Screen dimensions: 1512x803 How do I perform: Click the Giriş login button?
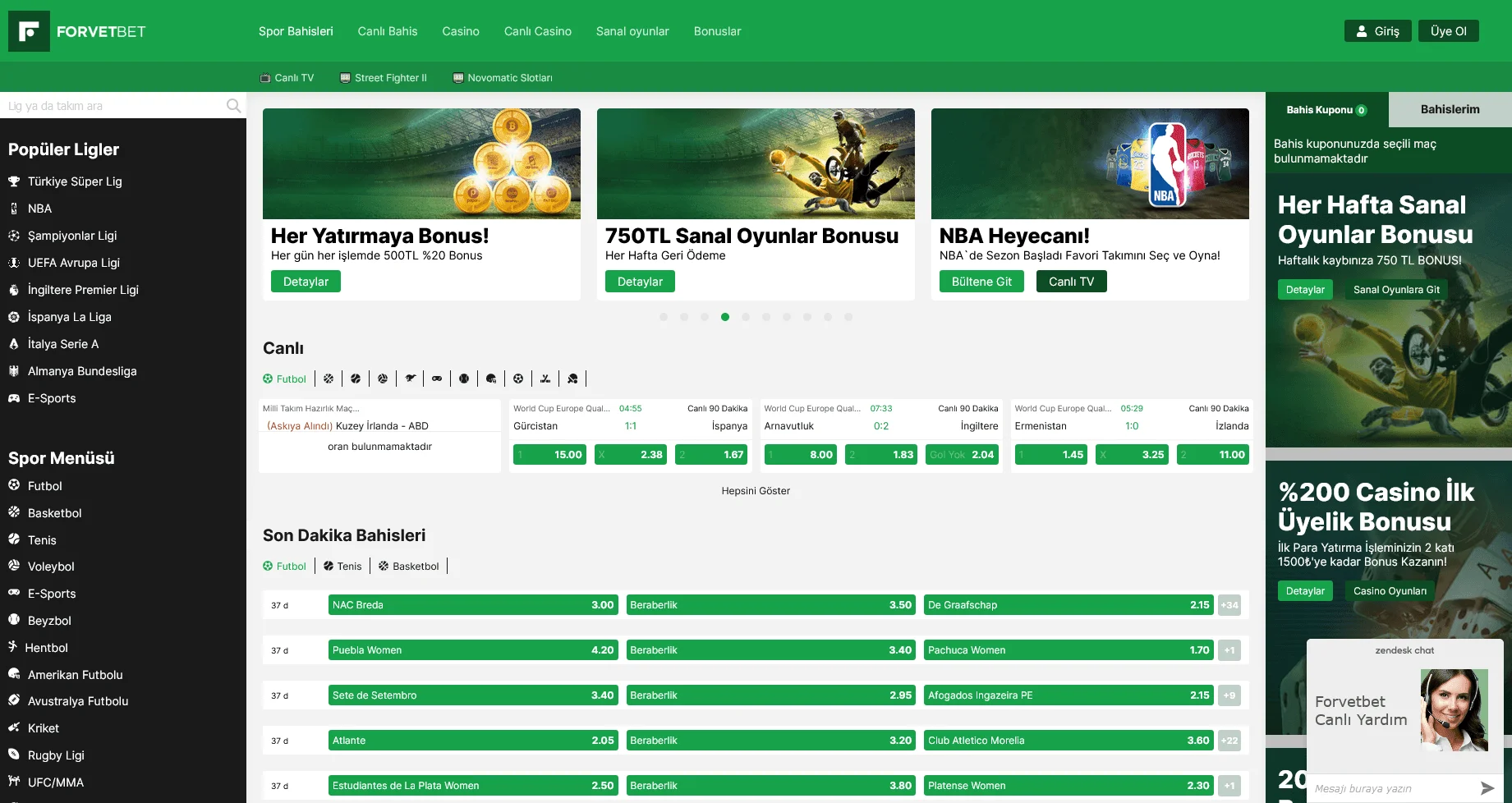click(1378, 31)
